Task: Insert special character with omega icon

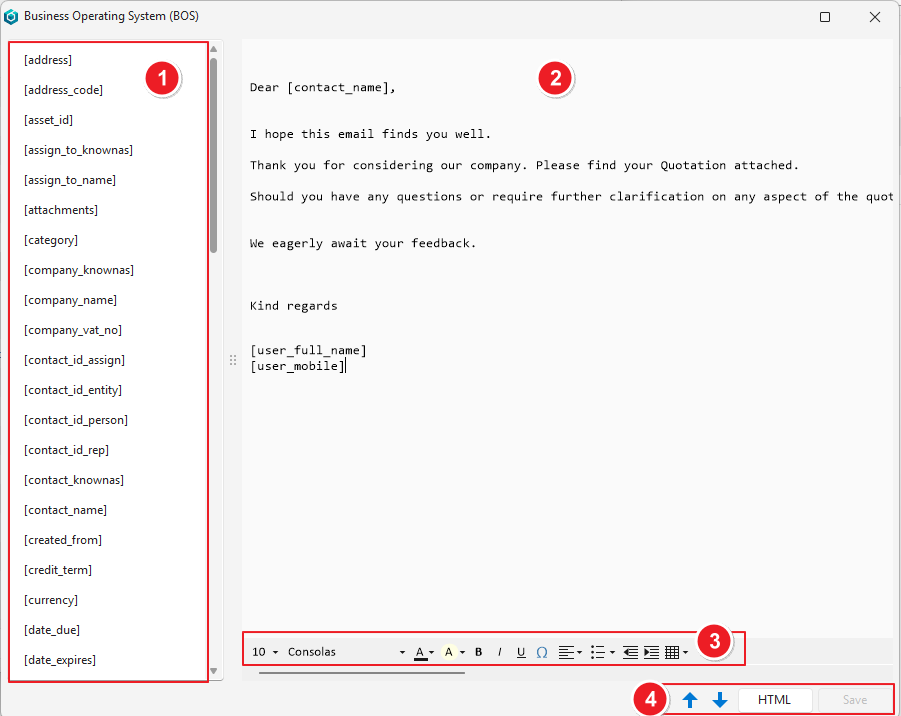Action: pyautogui.click(x=542, y=652)
